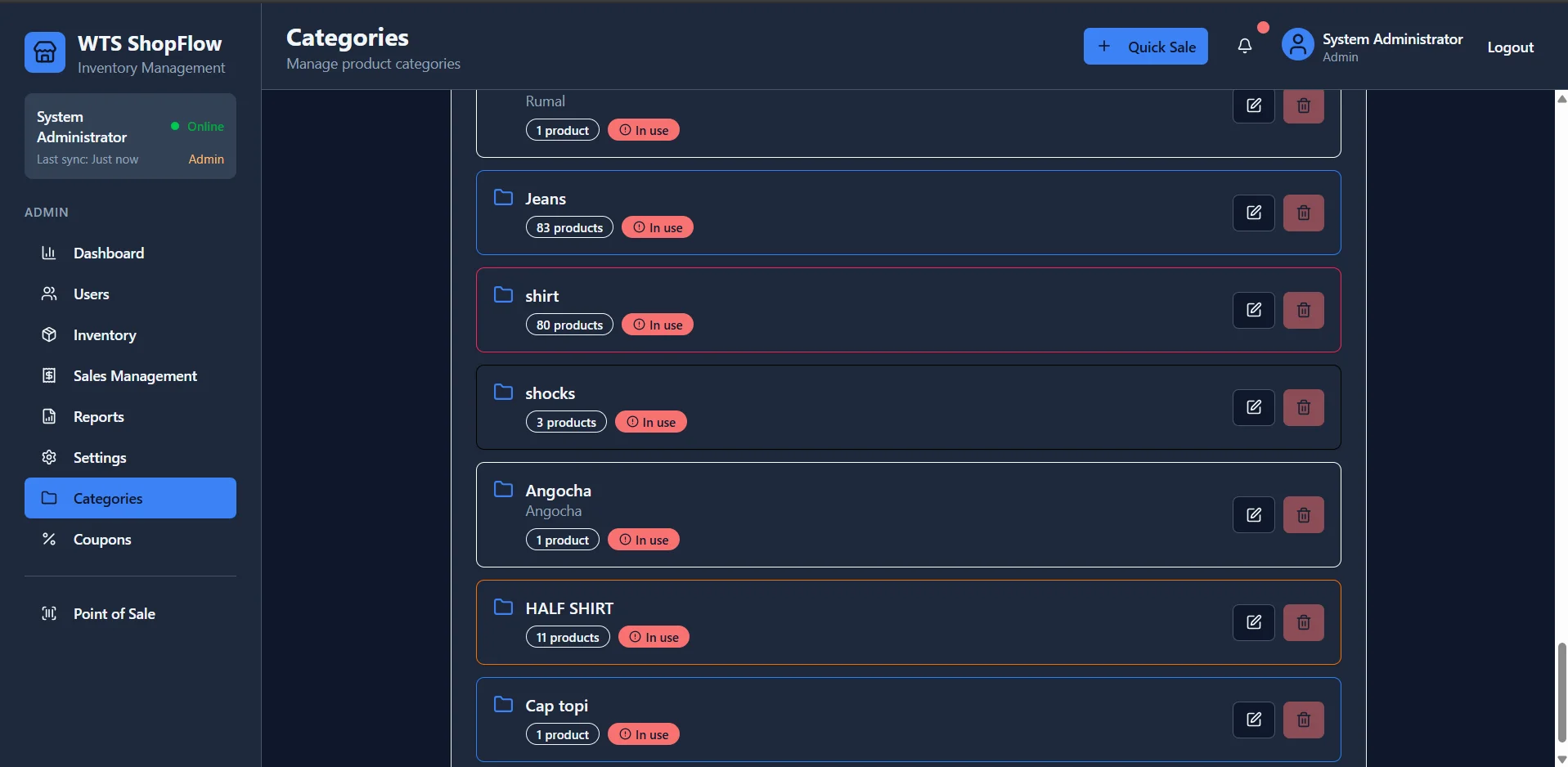Screen dimensions: 1568x767
Task: Click the '11 products' badge on HALF SHIRT
Action: [x=568, y=637]
